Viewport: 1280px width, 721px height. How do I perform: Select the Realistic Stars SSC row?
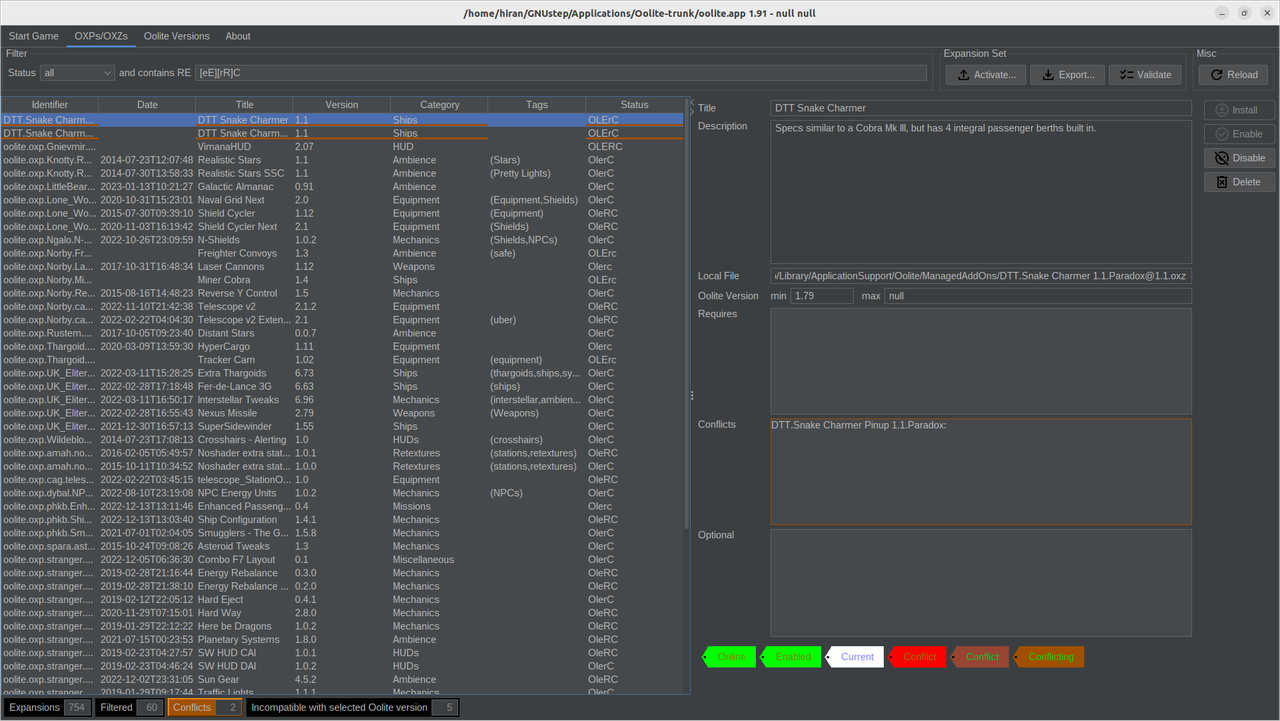point(342,173)
